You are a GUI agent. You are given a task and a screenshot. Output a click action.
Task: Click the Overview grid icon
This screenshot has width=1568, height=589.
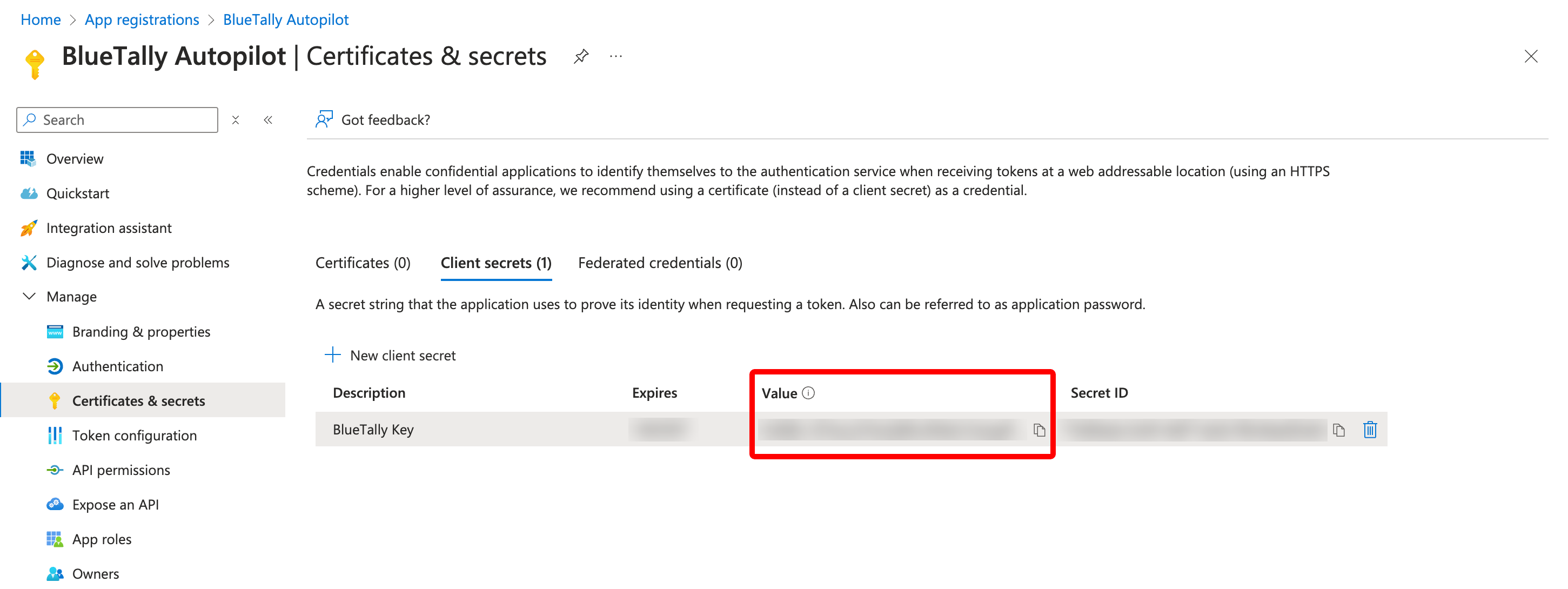[x=28, y=159]
